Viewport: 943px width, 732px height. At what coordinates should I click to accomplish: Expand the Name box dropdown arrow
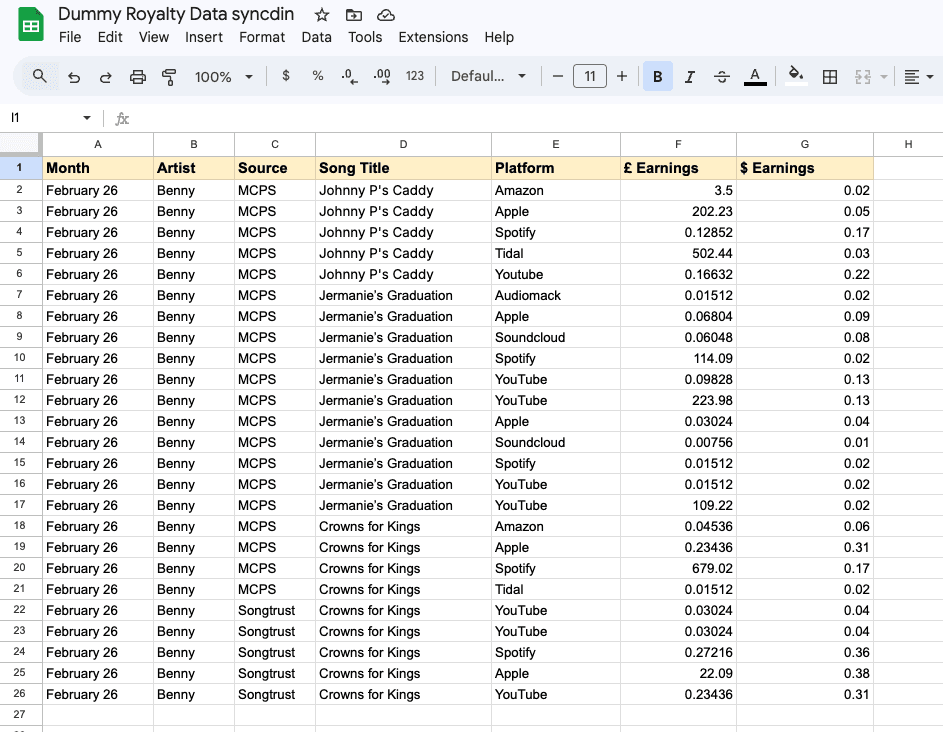tap(87, 118)
